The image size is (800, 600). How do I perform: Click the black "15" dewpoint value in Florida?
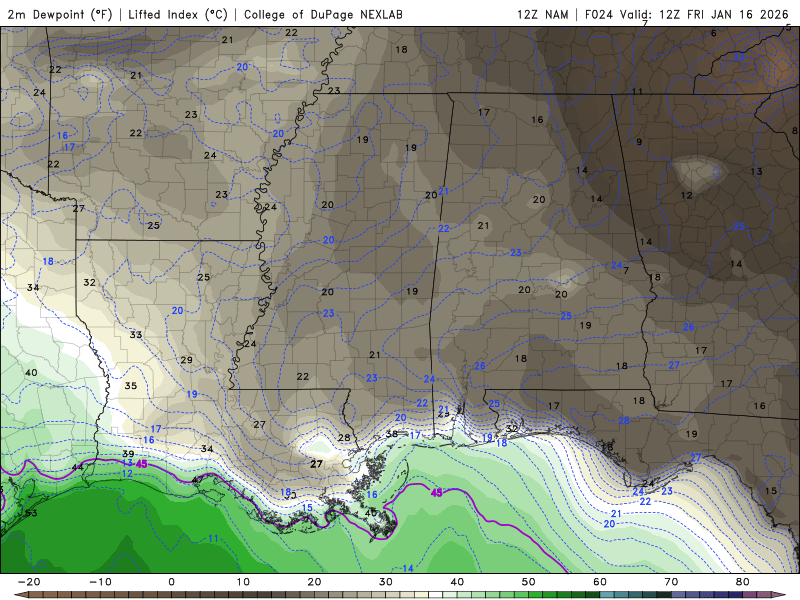coord(771,490)
